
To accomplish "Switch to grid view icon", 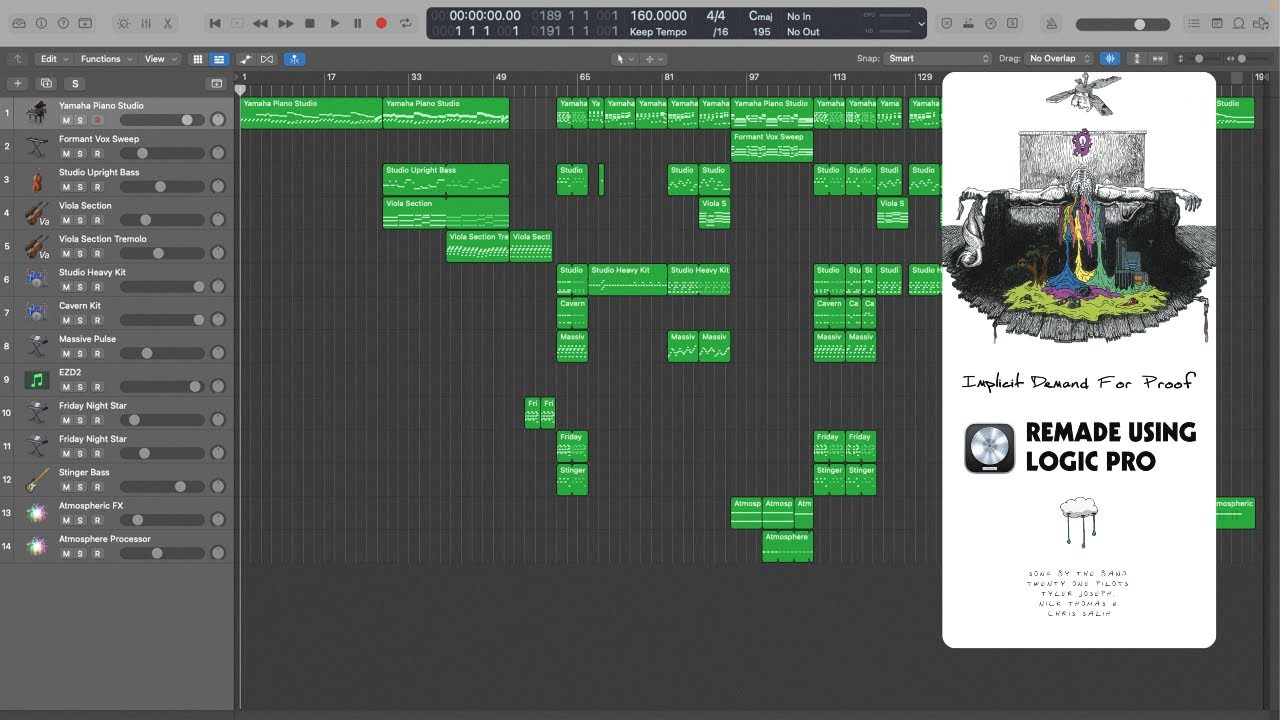I will [x=197, y=59].
